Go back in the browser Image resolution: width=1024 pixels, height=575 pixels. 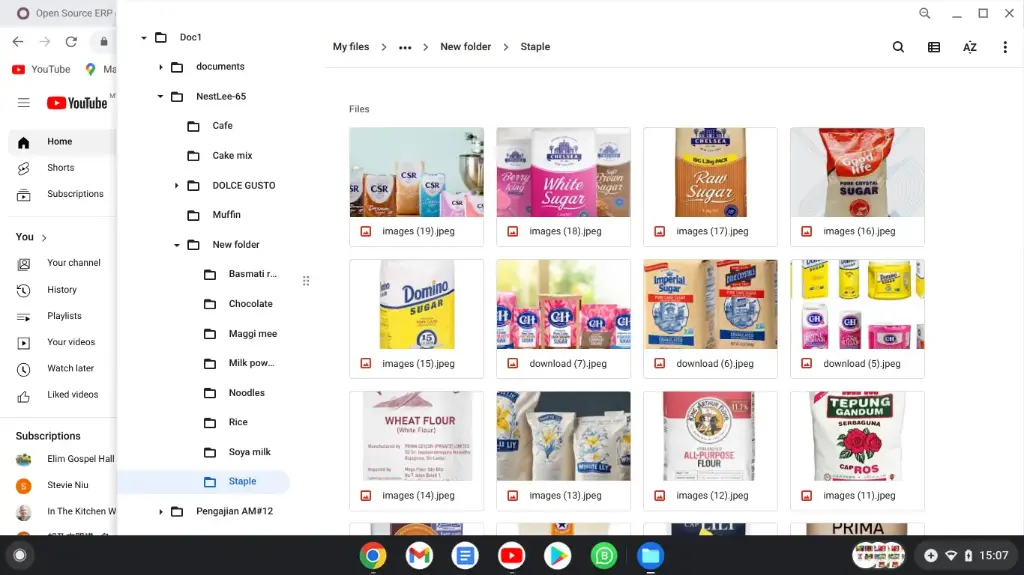(x=18, y=42)
